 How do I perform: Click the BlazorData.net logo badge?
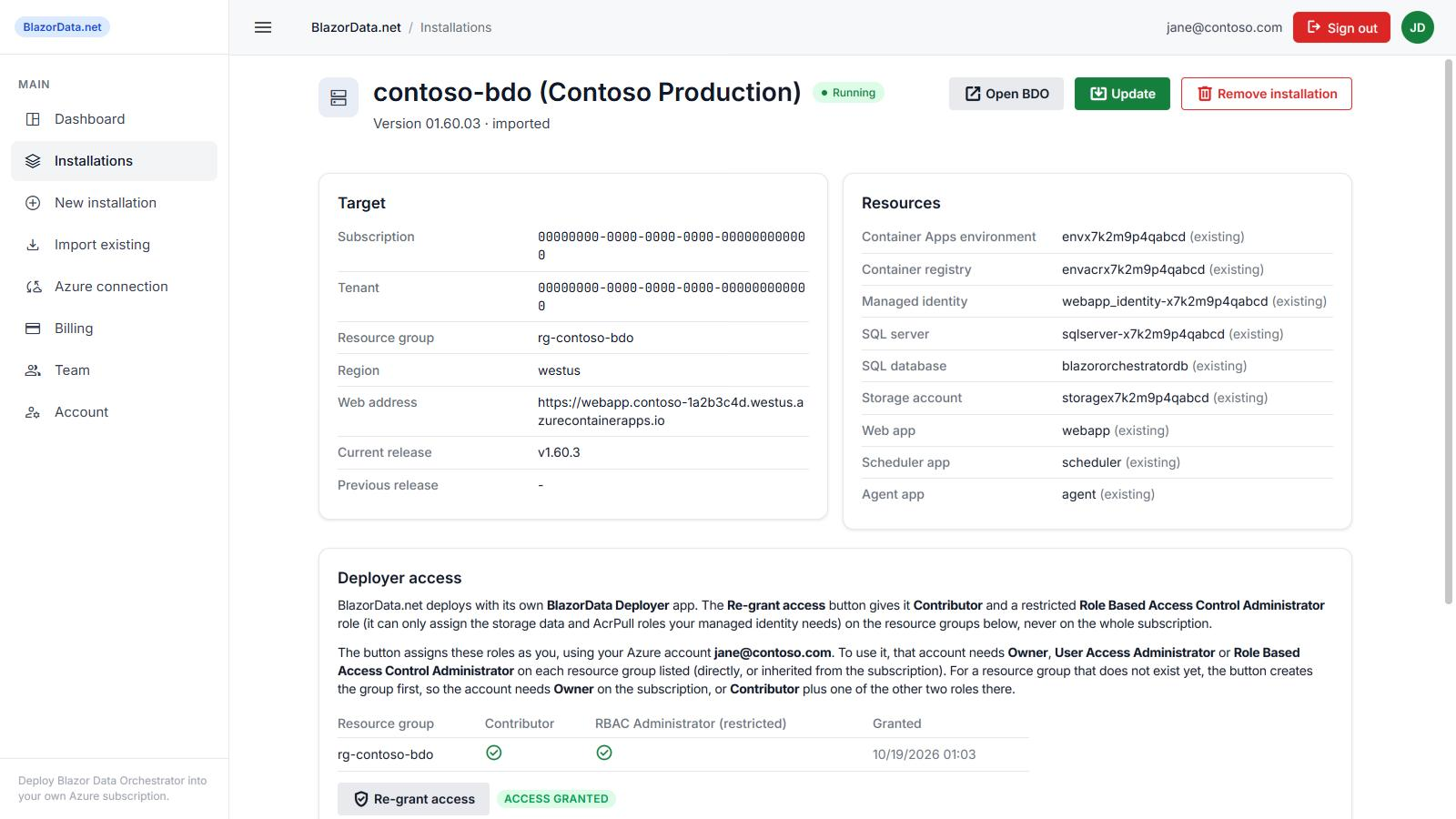click(62, 27)
